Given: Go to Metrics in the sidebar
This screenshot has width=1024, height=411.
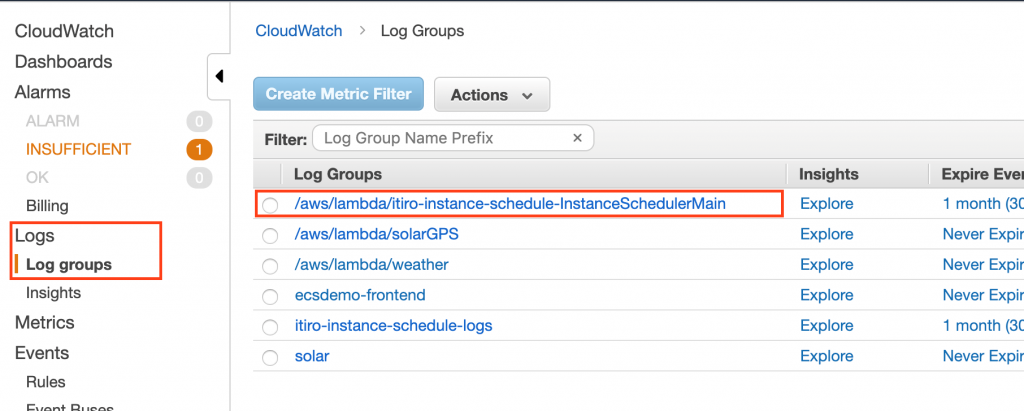Looking at the screenshot, I should pos(44,323).
